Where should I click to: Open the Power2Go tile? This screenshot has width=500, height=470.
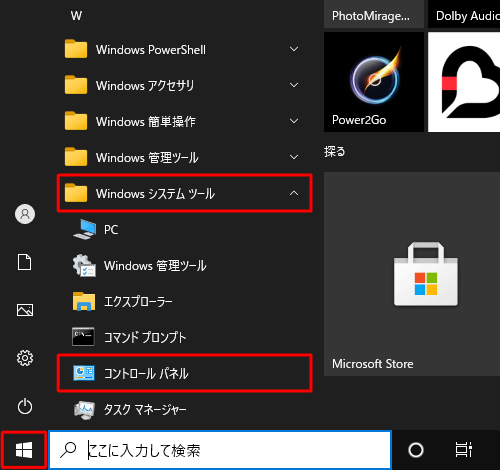[374, 82]
